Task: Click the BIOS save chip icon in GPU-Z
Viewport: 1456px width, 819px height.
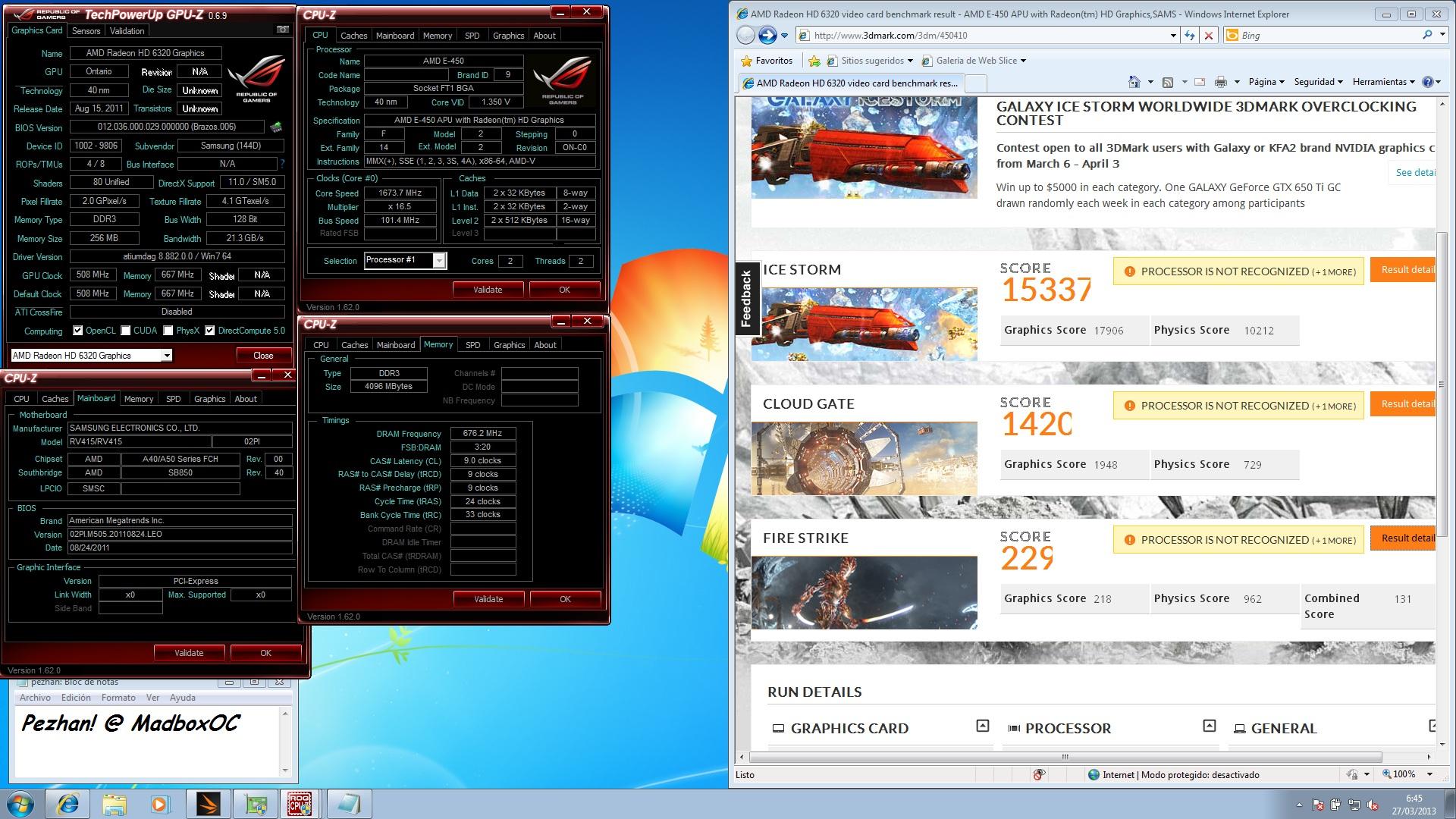Action: coord(277,127)
